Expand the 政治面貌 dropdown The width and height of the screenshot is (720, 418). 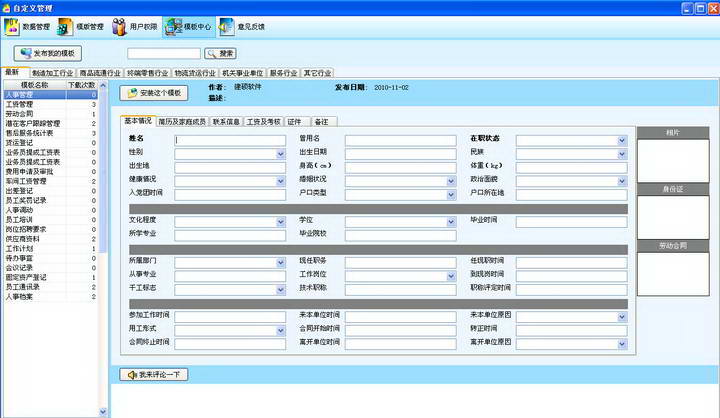pyautogui.click(x=622, y=181)
